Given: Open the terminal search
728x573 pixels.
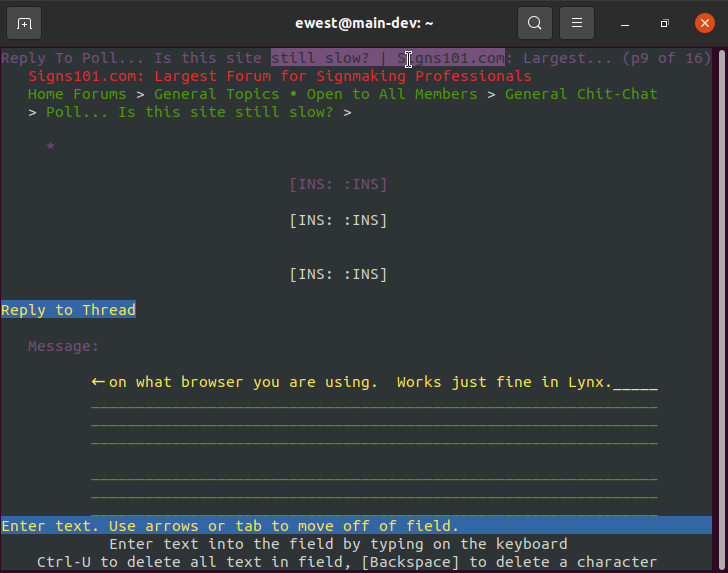Looking at the screenshot, I should (x=535, y=23).
